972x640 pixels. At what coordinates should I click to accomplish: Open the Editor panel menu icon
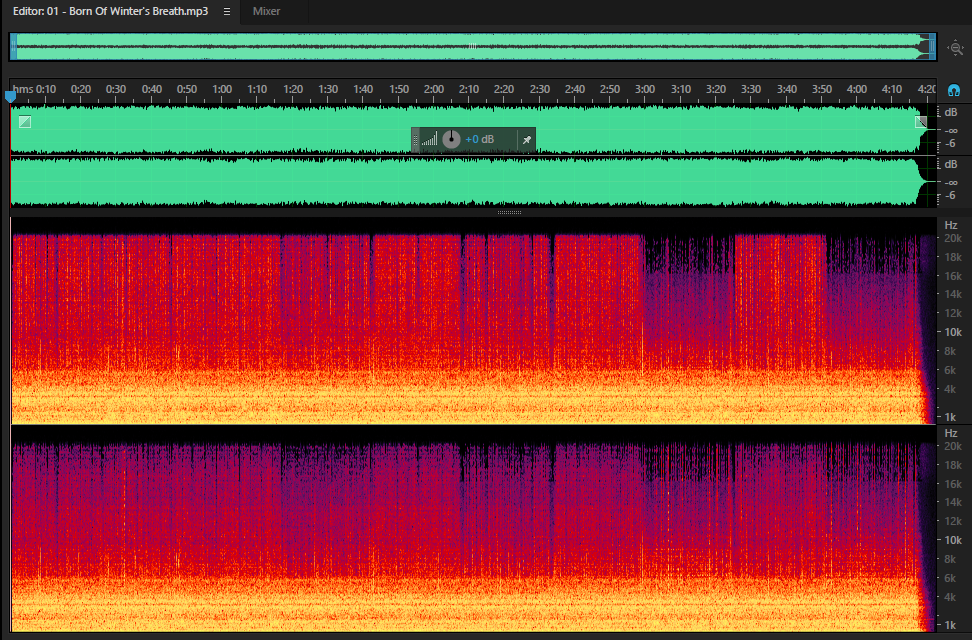[x=227, y=11]
